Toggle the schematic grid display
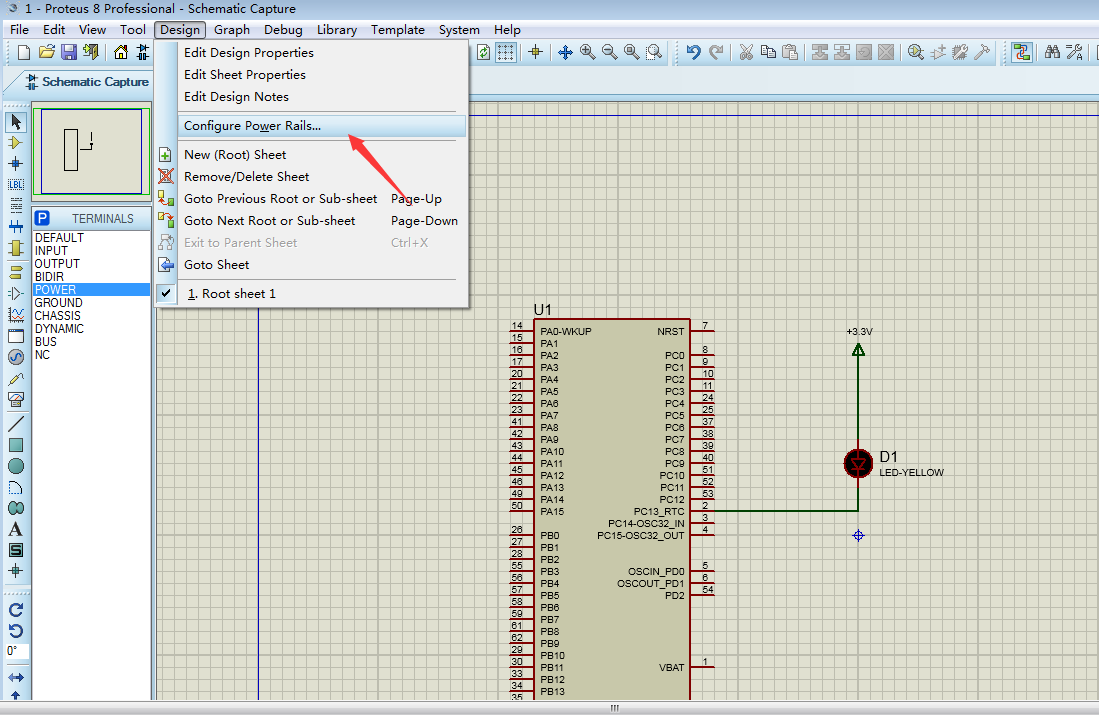The height and width of the screenshot is (715, 1099). (x=505, y=52)
